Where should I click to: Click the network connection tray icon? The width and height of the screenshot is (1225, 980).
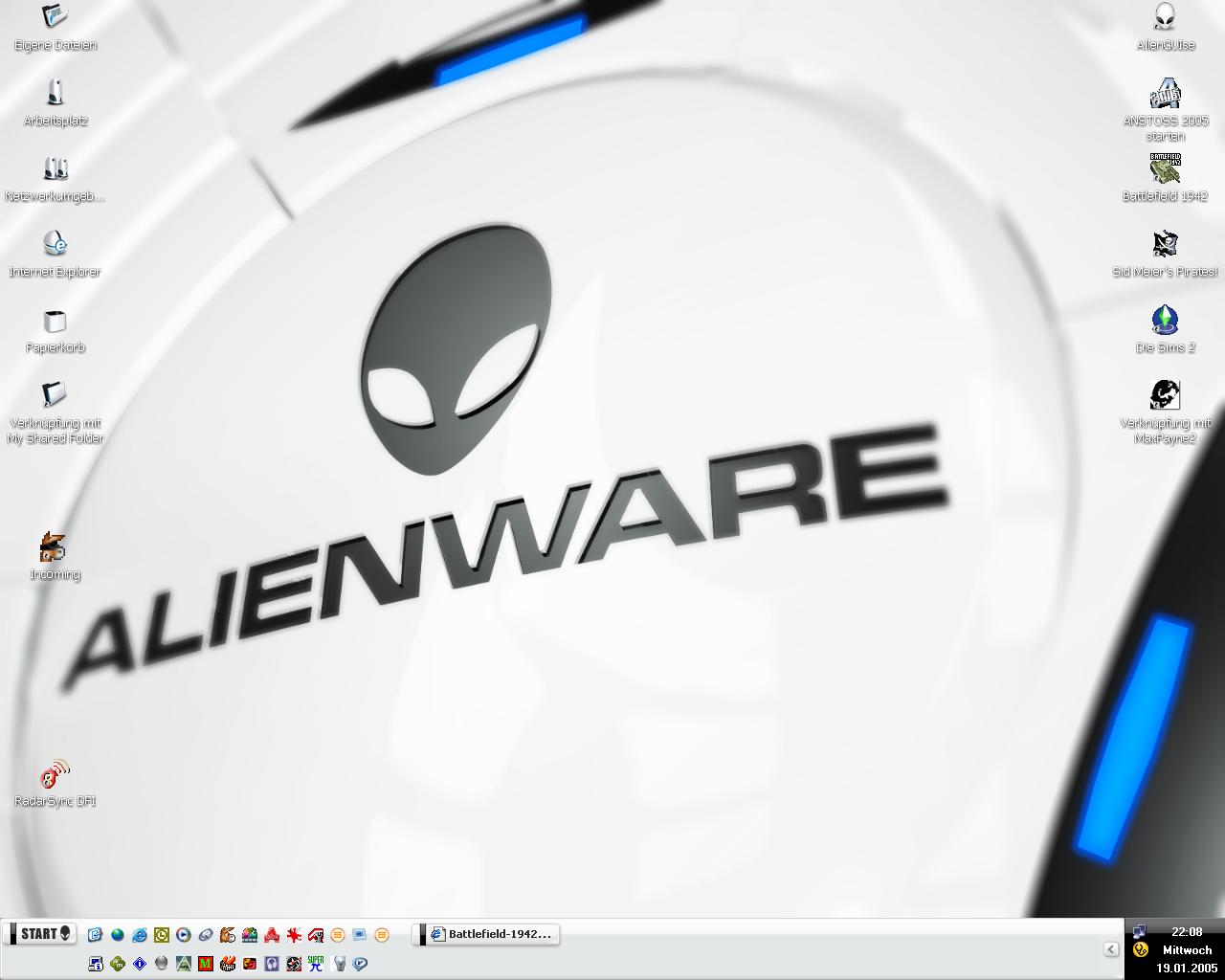[x=1140, y=932]
